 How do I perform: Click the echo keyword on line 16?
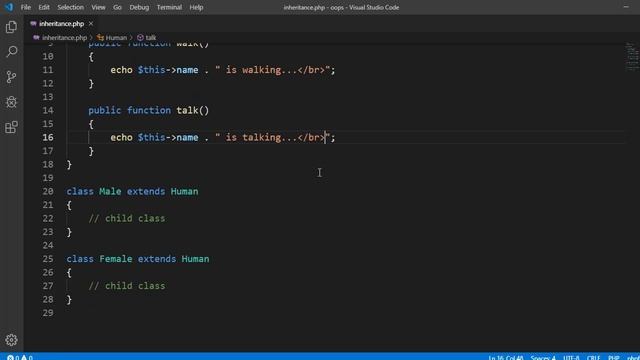coord(121,138)
